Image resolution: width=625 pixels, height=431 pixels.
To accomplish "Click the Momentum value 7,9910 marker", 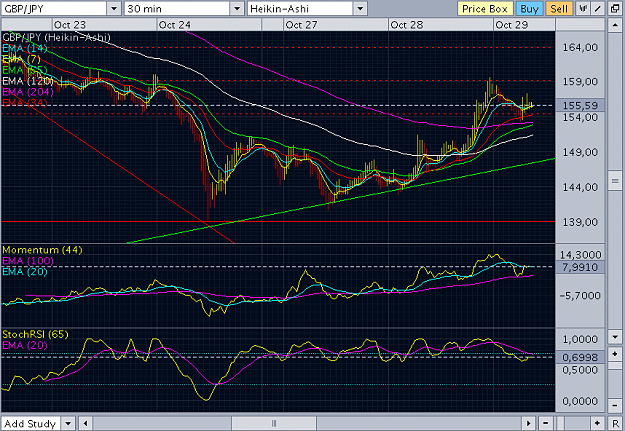I will click(580, 267).
